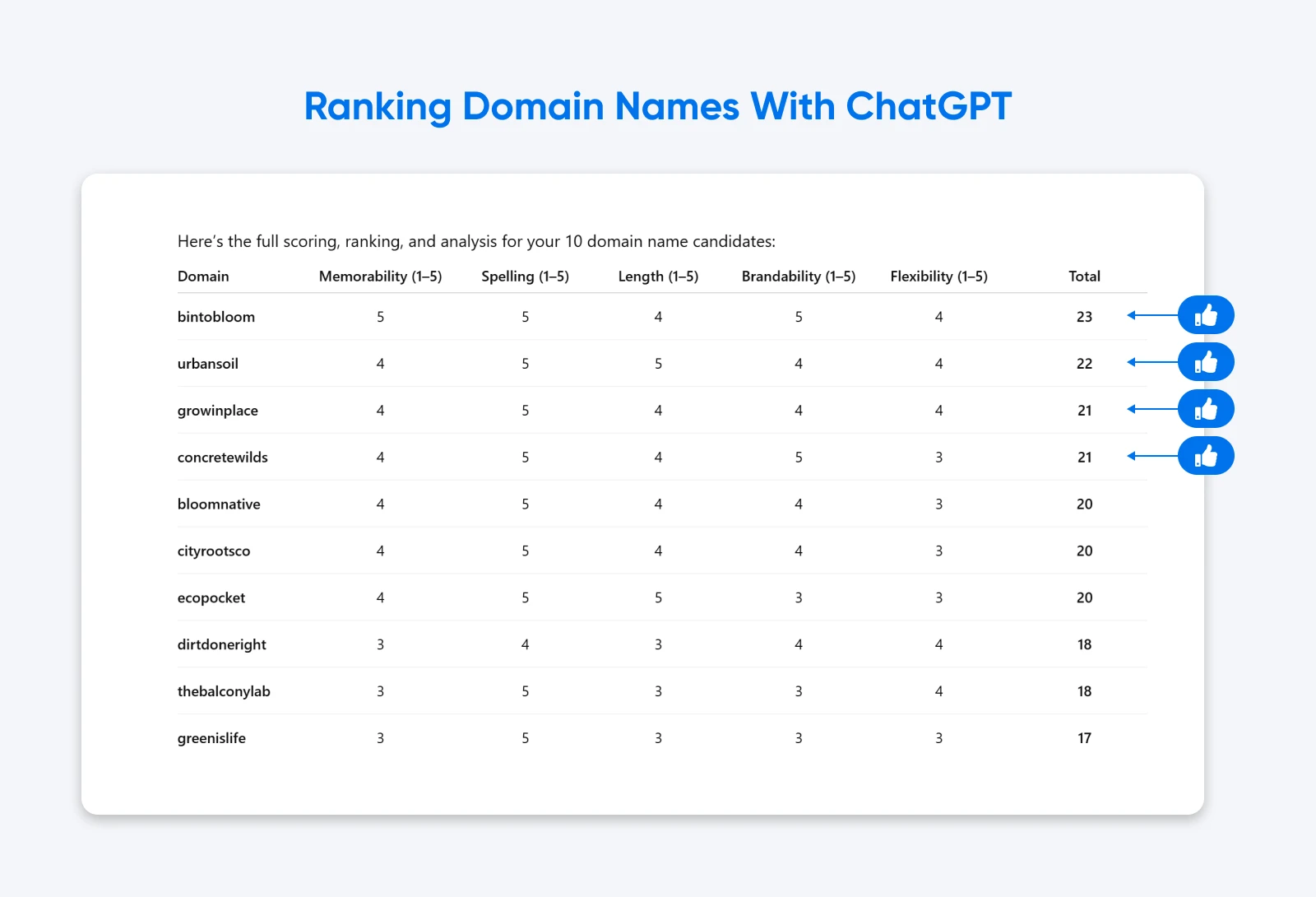This screenshot has height=897, width=1316.
Task: Click the arrow pointing at urbansoil's total
Action: 1151,361
